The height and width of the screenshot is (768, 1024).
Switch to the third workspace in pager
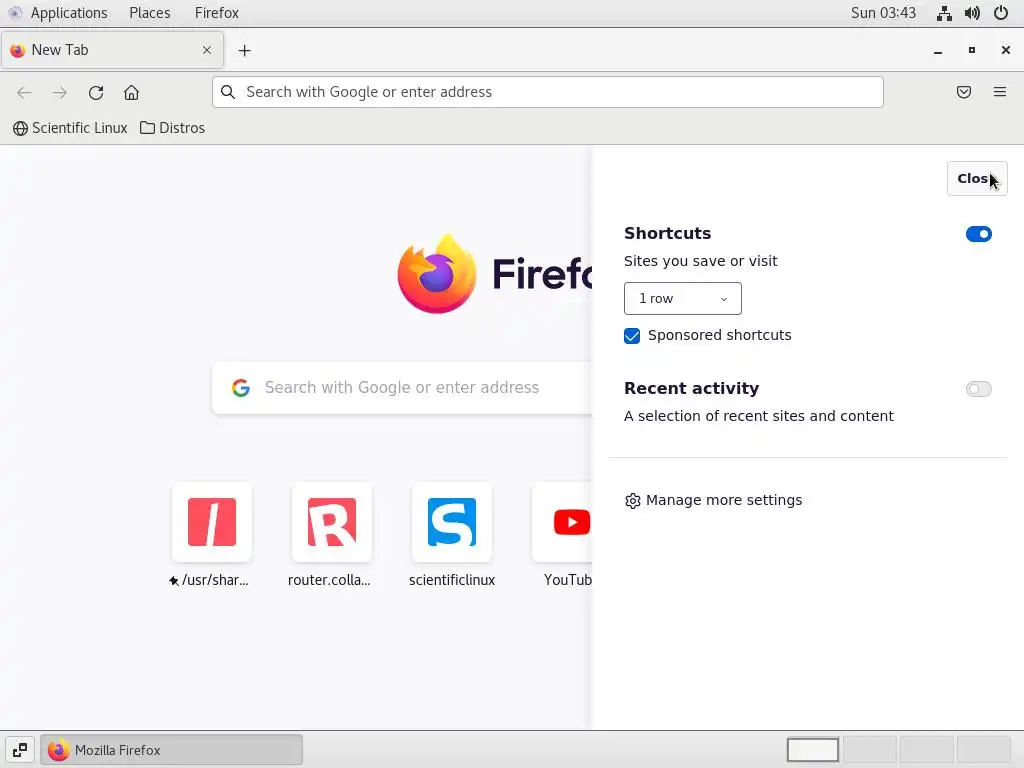(x=927, y=750)
